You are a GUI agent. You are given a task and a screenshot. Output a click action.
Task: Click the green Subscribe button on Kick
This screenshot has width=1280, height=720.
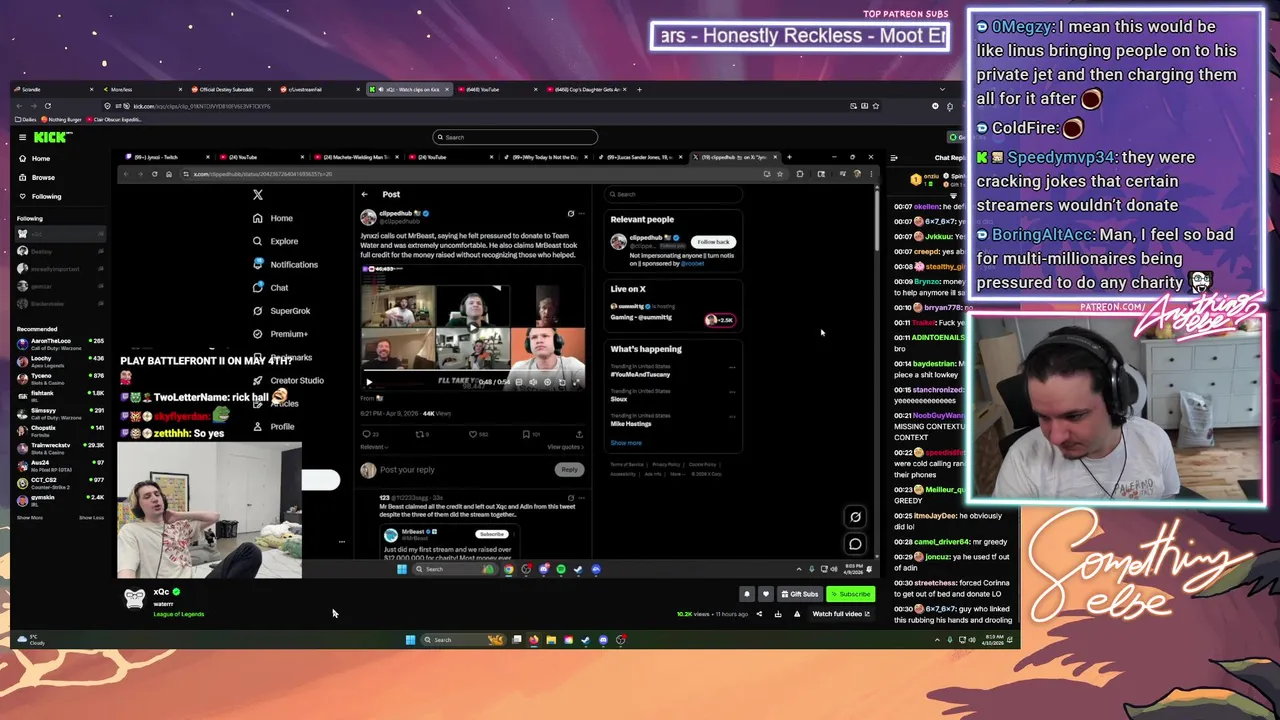[x=850, y=594]
